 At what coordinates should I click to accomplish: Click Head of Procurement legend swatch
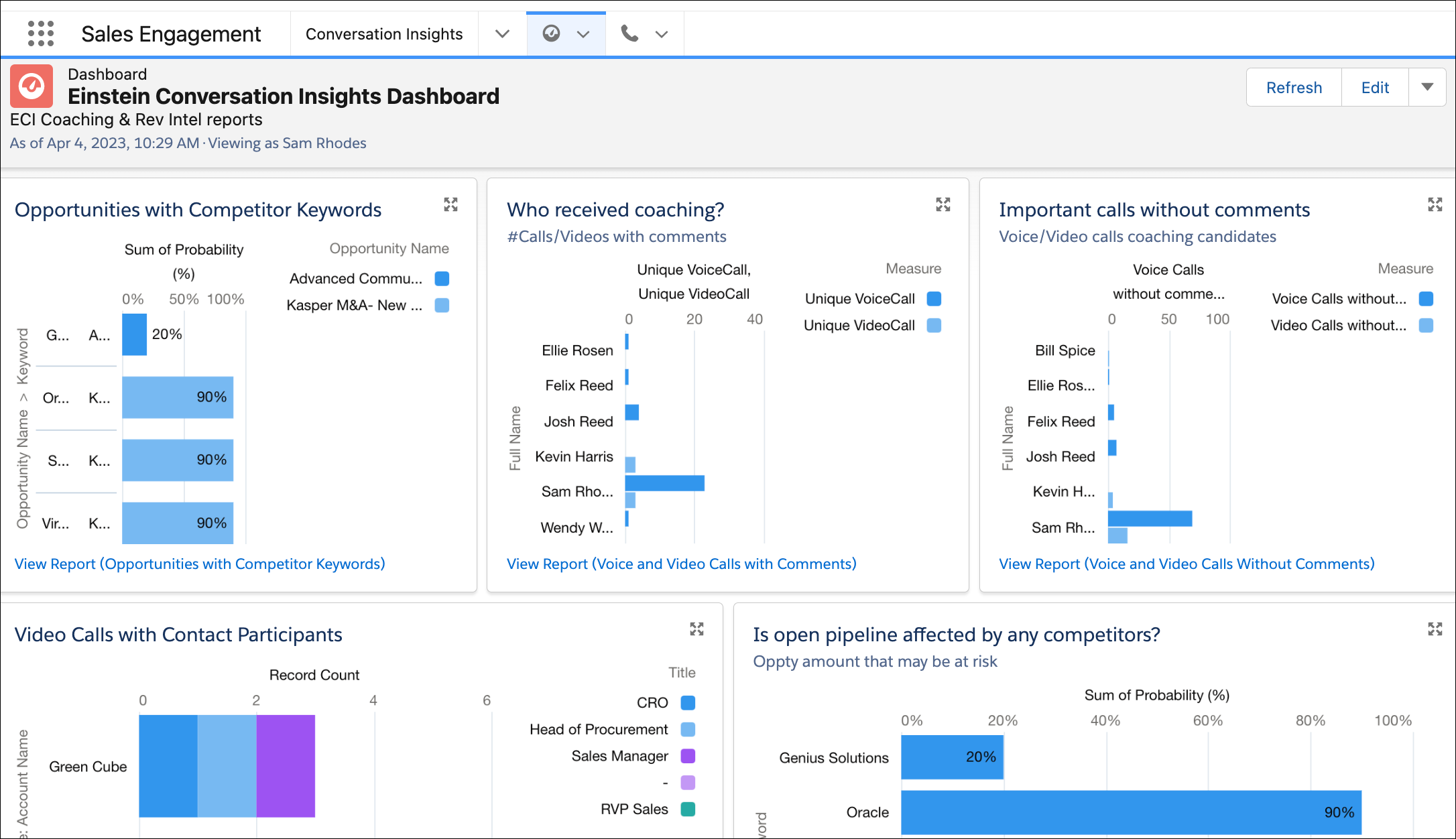(688, 729)
